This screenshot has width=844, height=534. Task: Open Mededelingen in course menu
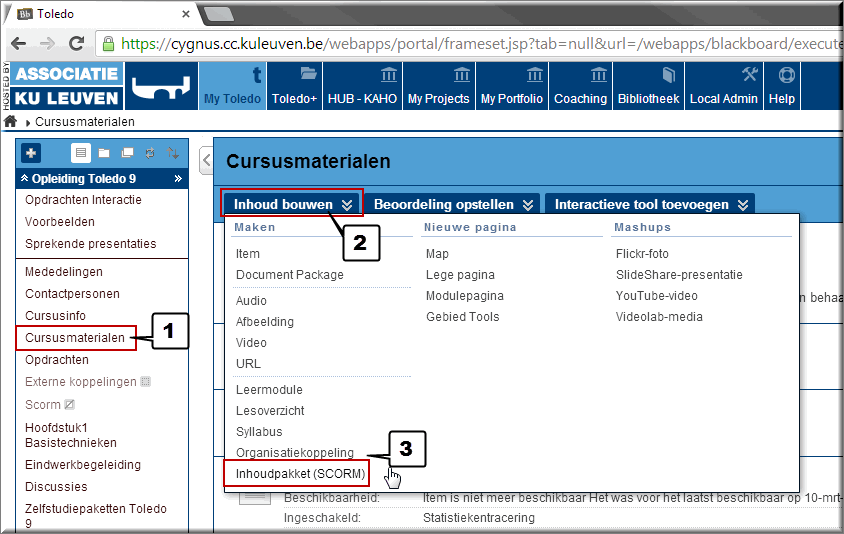[x=64, y=272]
